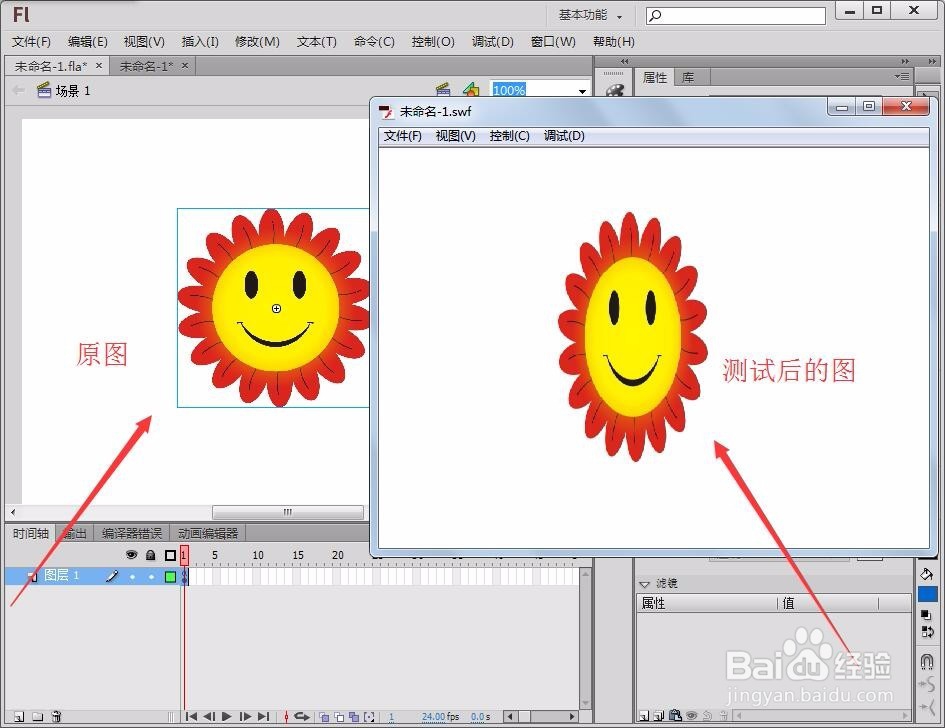
Task: Click the zoom percentage input field
Action: (533, 90)
